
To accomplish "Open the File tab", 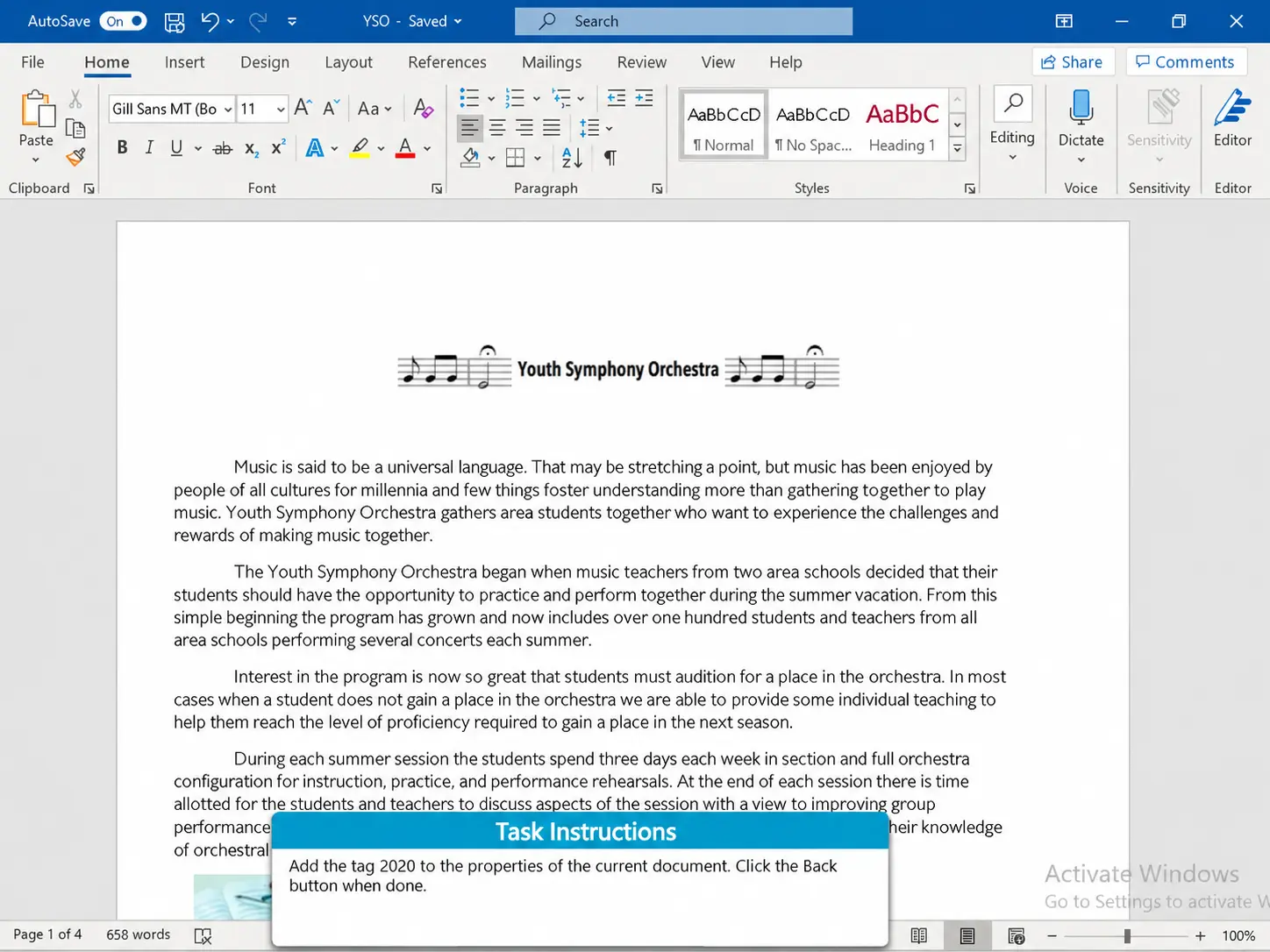I will click(32, 62).
